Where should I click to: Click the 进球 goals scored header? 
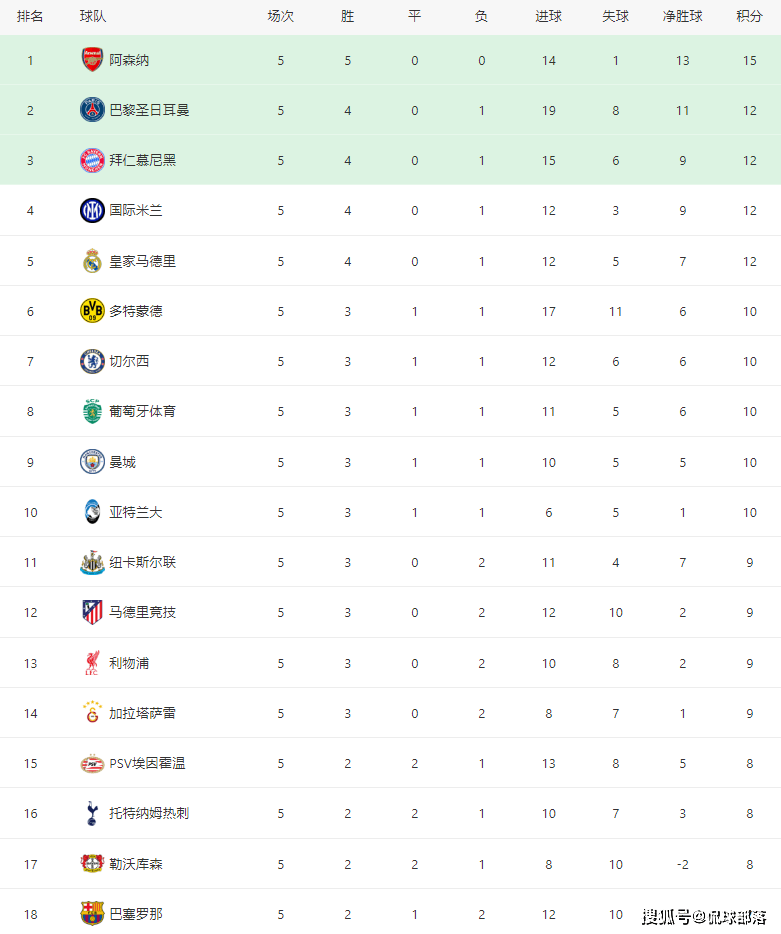(548, 16)
